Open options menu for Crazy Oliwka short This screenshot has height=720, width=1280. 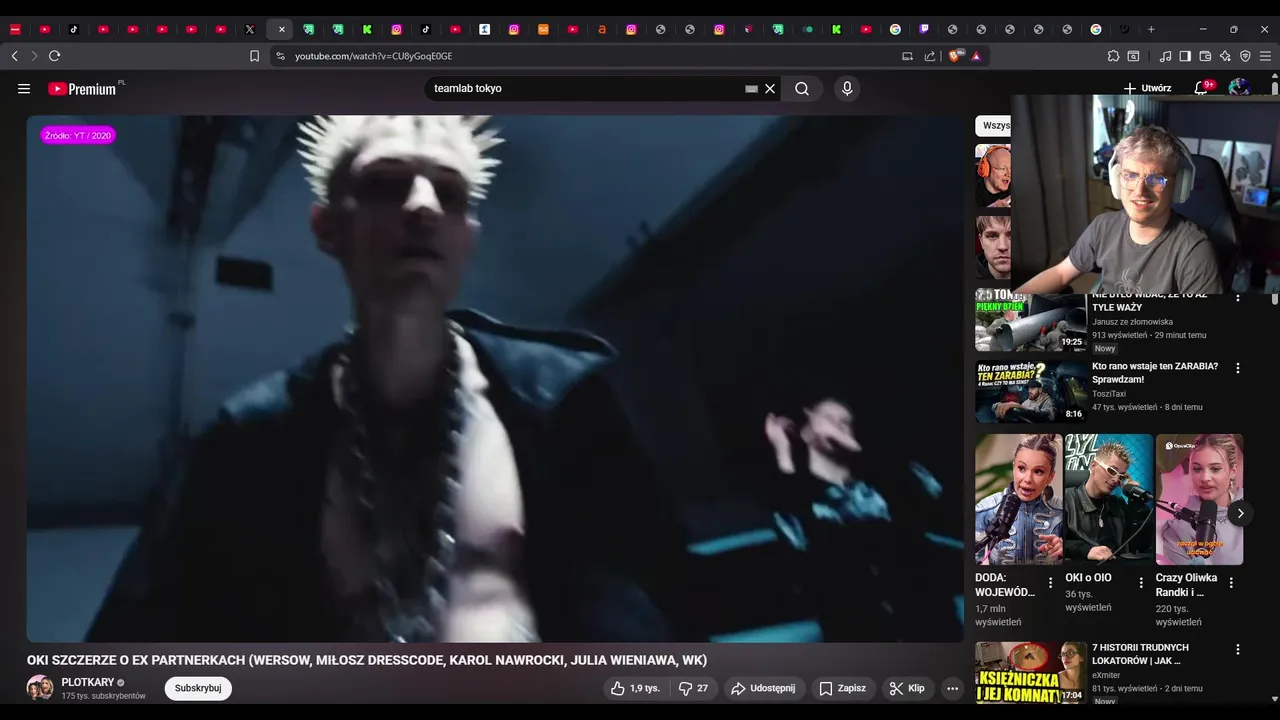[1231, 583]
